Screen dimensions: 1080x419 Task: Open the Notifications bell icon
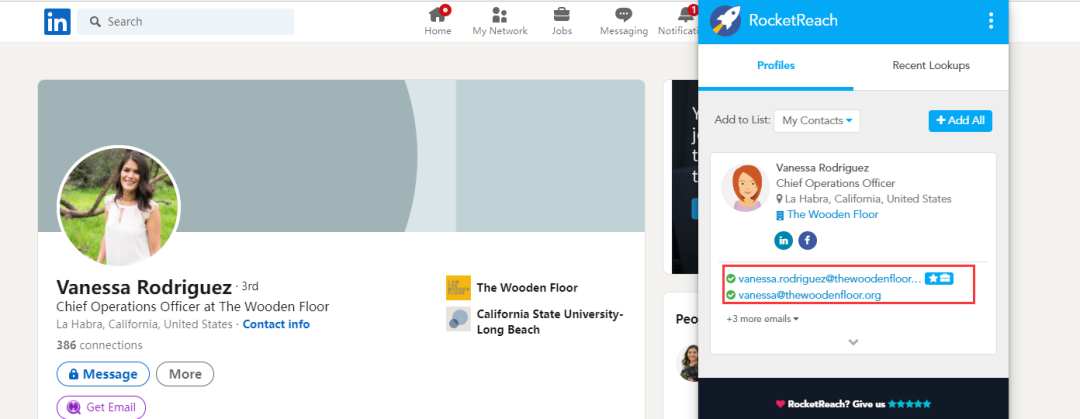(x=685, y=15)
